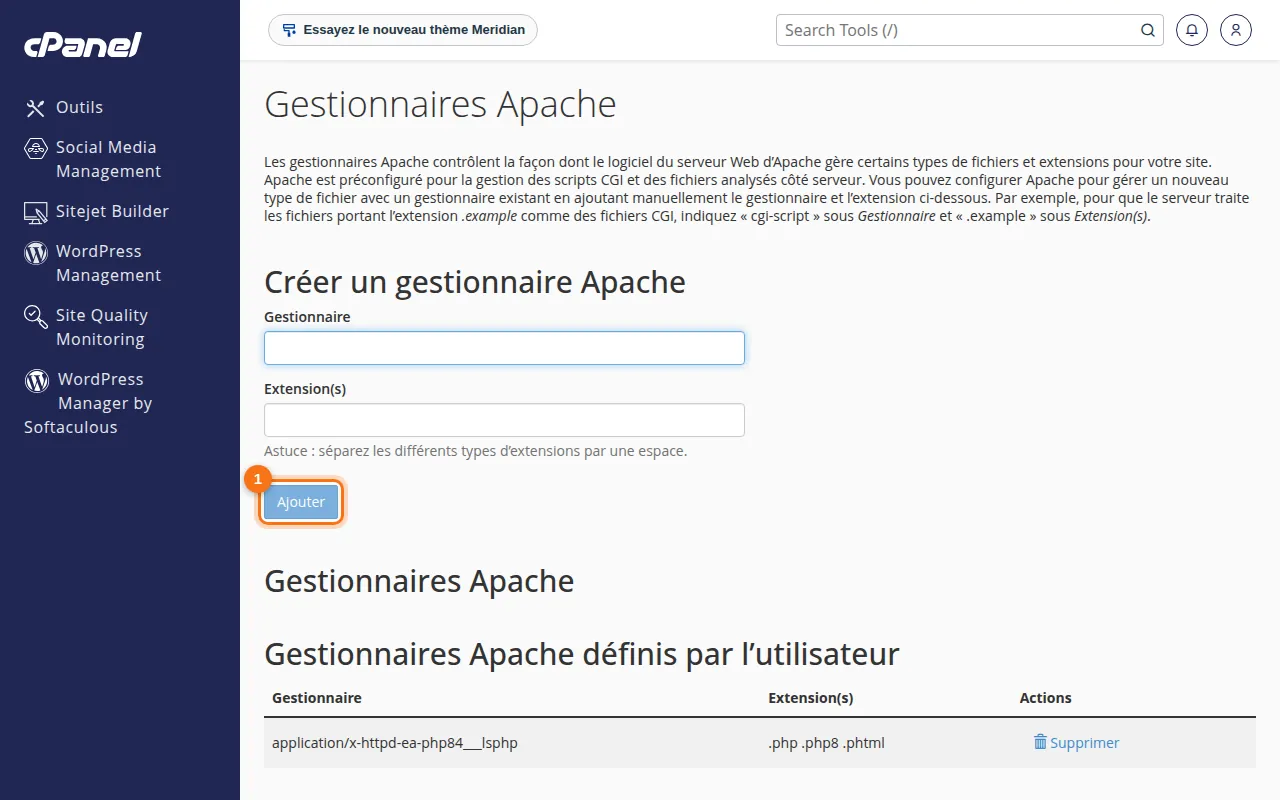Image resolution: width=1280 pixels, height=800 pixels.
Task: Click Gestionnaire column header
Action: pos(317,698)
